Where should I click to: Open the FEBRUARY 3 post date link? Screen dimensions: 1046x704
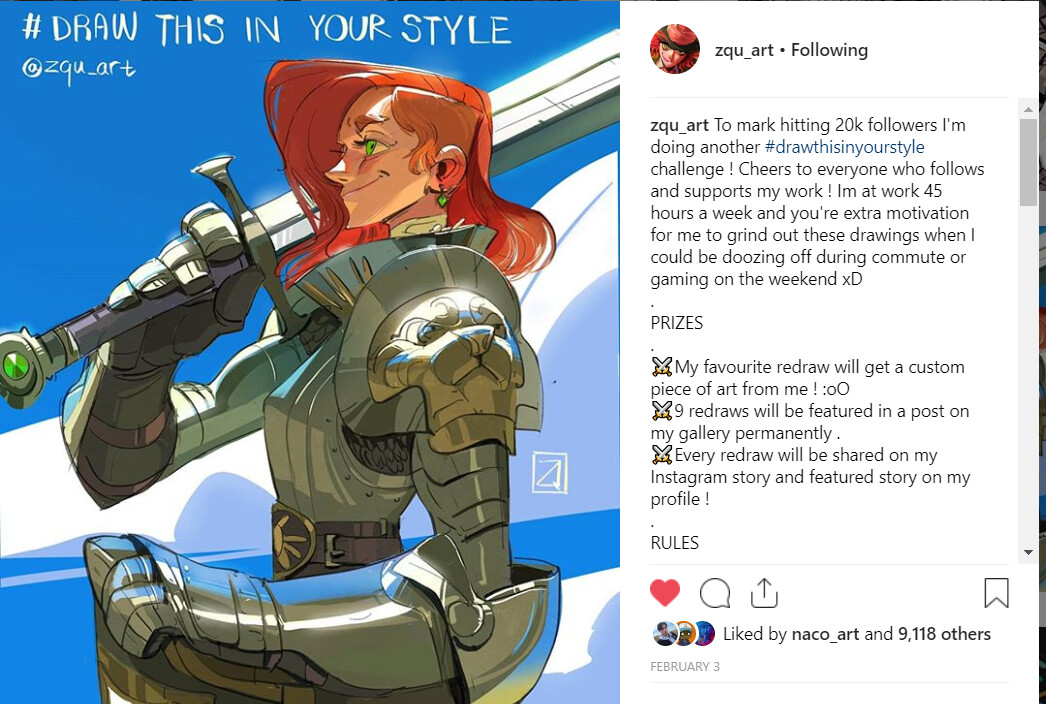(684, 666)
